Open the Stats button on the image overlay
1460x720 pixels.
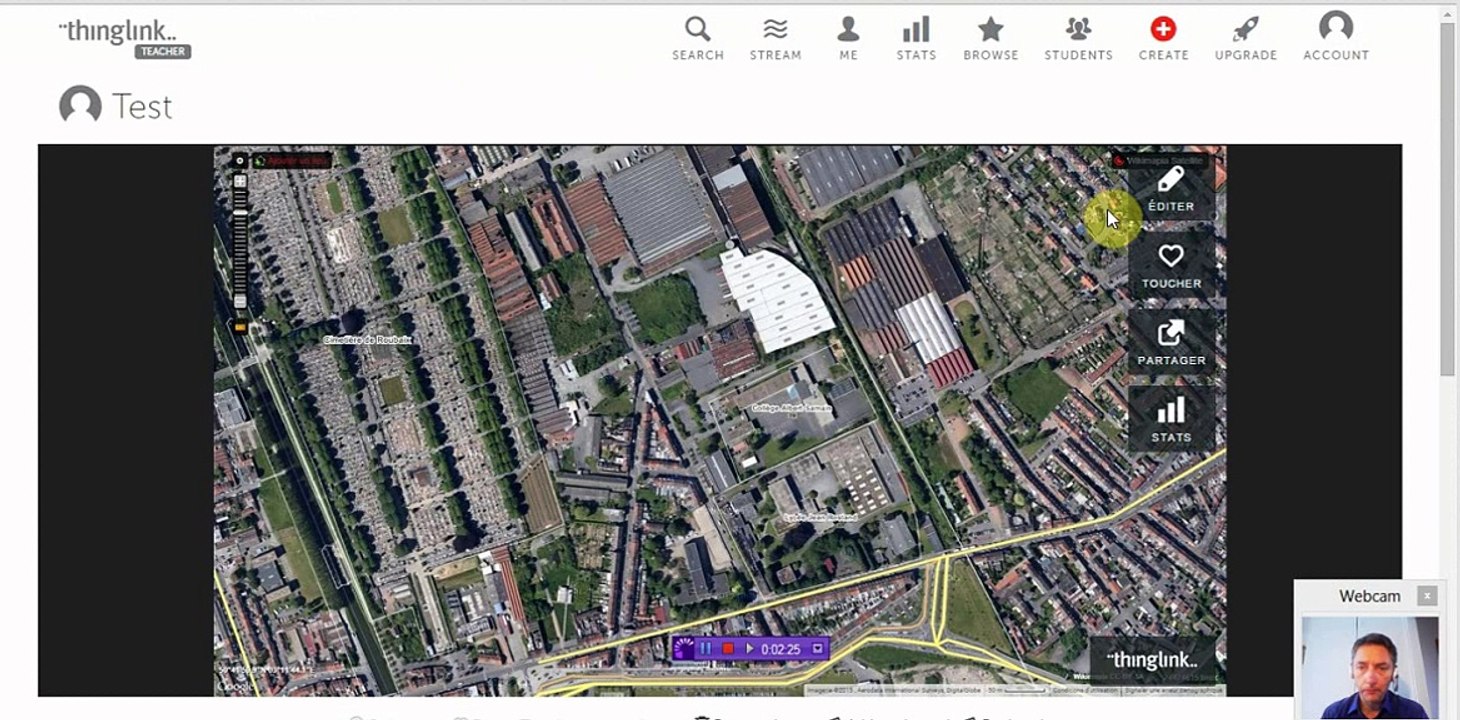[x=1171, y=420]
